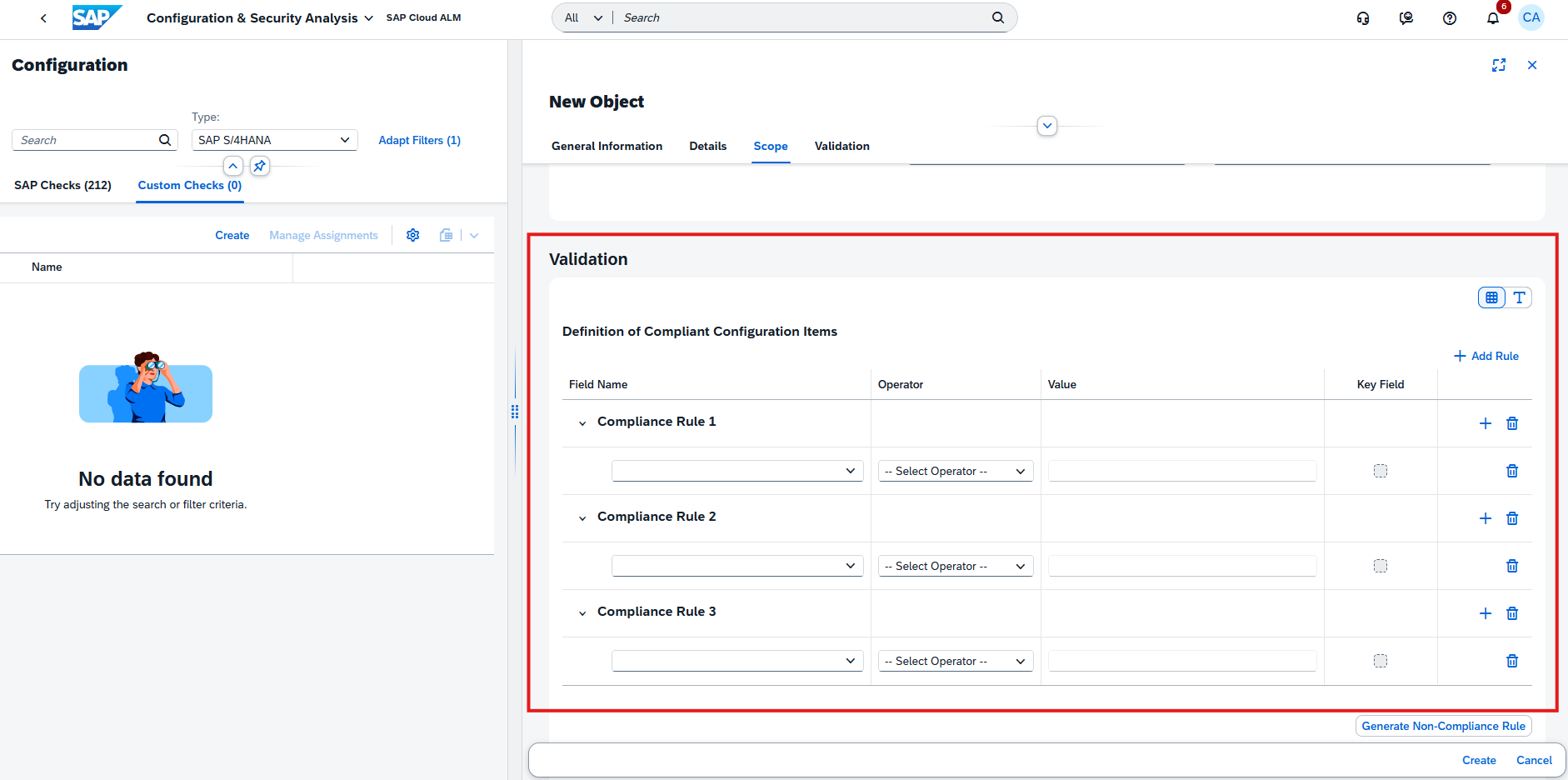1568x780 pixels.
Task: Jump to Validation tab
Action: click(842, 146)
